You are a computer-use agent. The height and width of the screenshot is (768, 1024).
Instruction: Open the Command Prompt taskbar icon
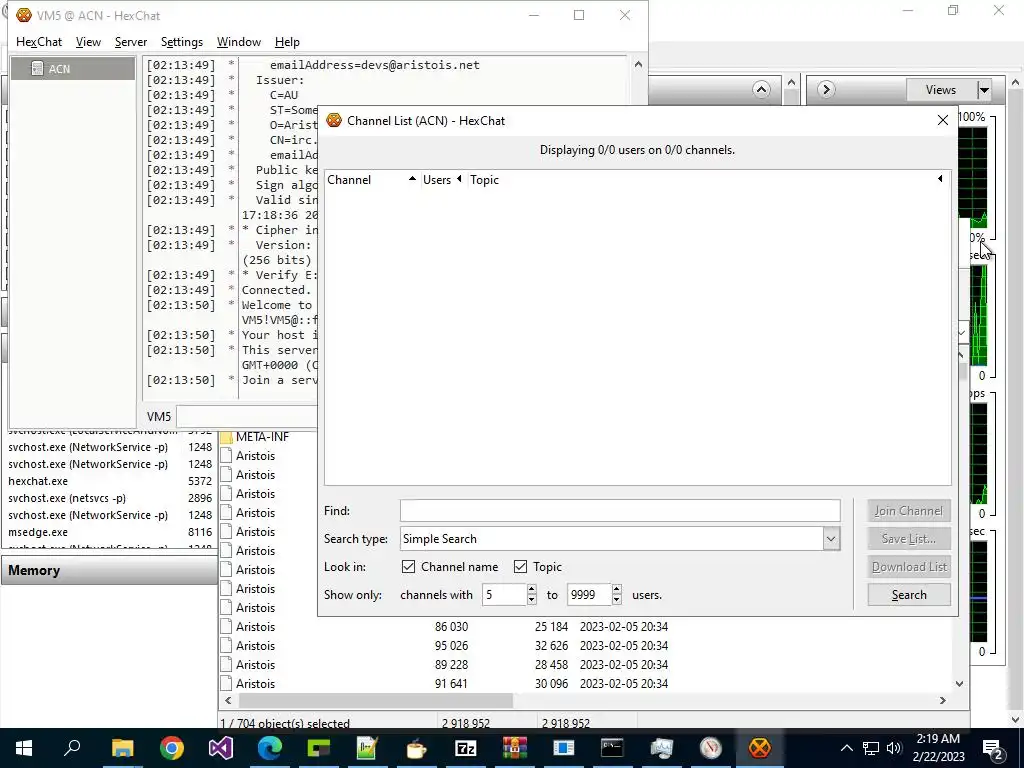(613, 748)
